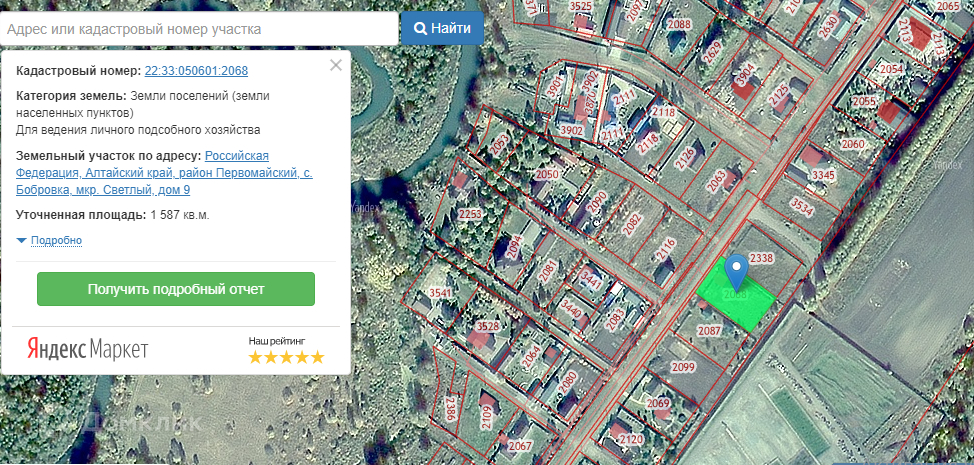Click the address or cadastral number search field
Image resolution: width=974 pixels, height=465 pixels.
199,29
